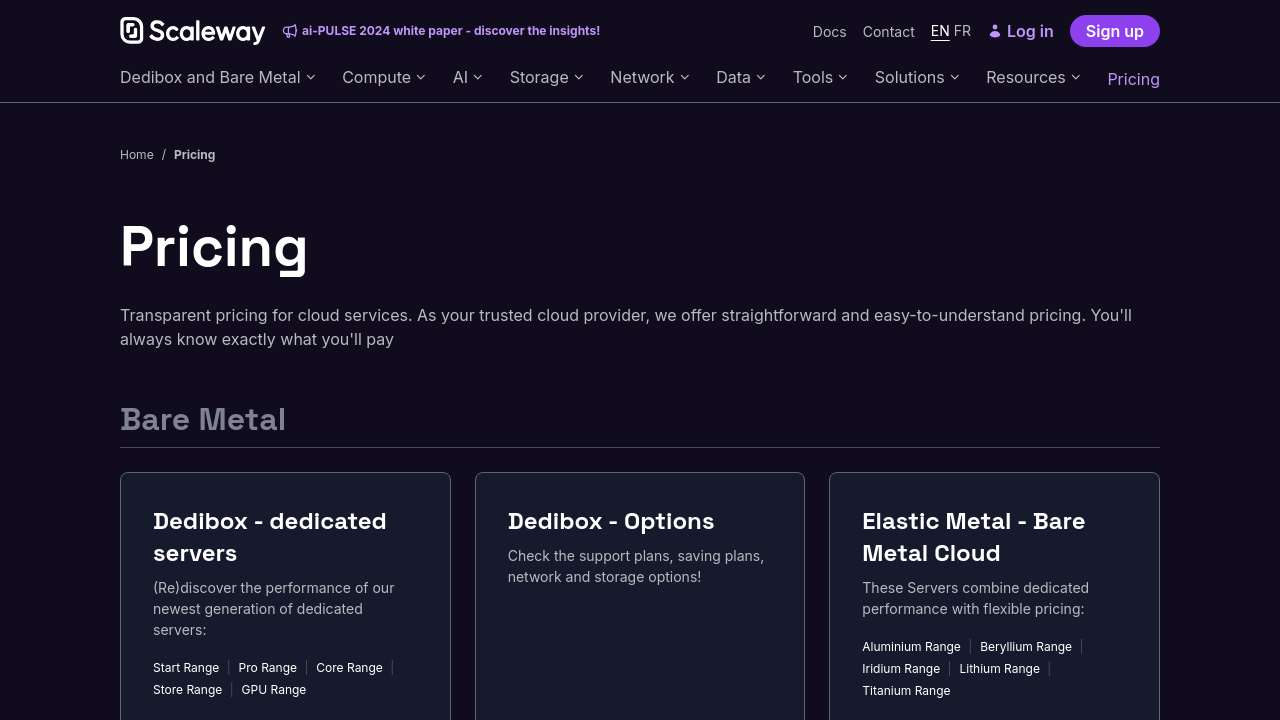
Task: Click Home in the breadcrumb
Action: (137, 155)
